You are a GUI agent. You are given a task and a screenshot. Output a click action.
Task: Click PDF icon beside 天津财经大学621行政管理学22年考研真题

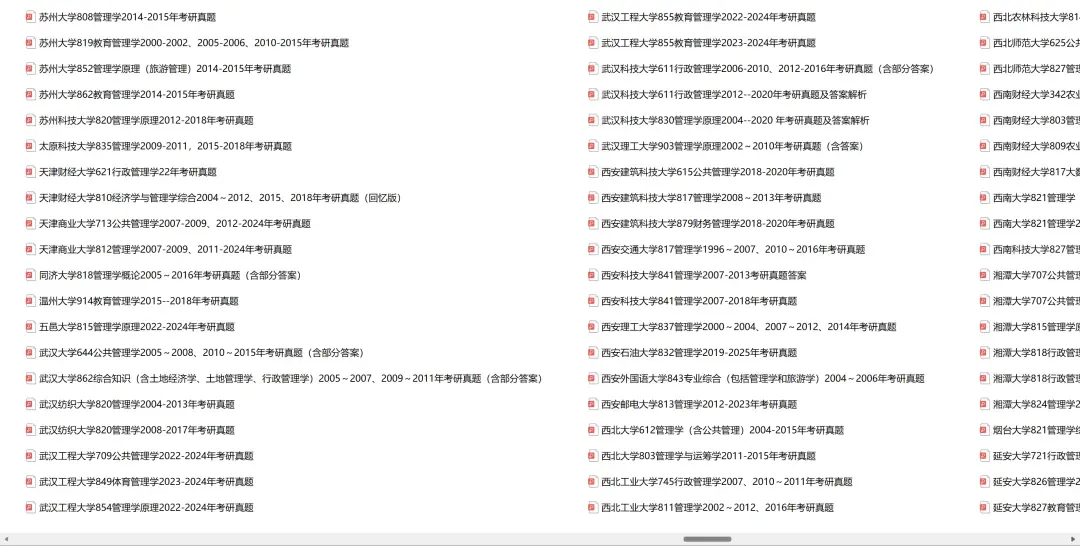click(x=30, y=172)
